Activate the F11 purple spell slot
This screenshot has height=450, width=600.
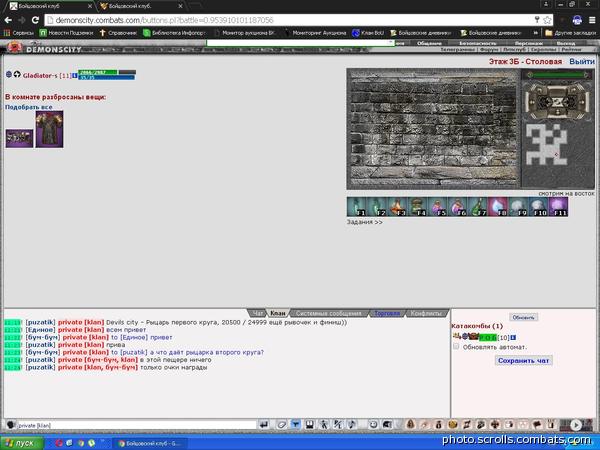click(x=558, y=207)
